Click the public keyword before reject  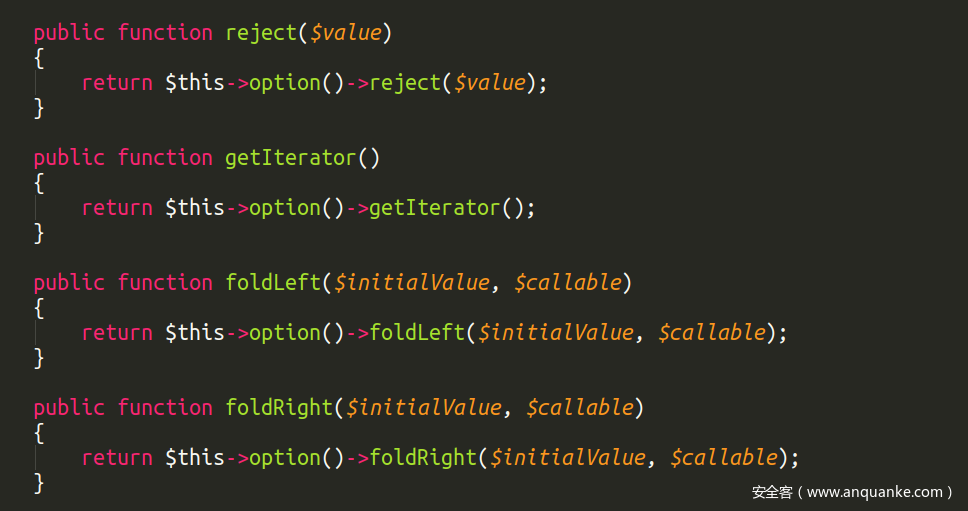pyautogui.click(x=69, y=33)
